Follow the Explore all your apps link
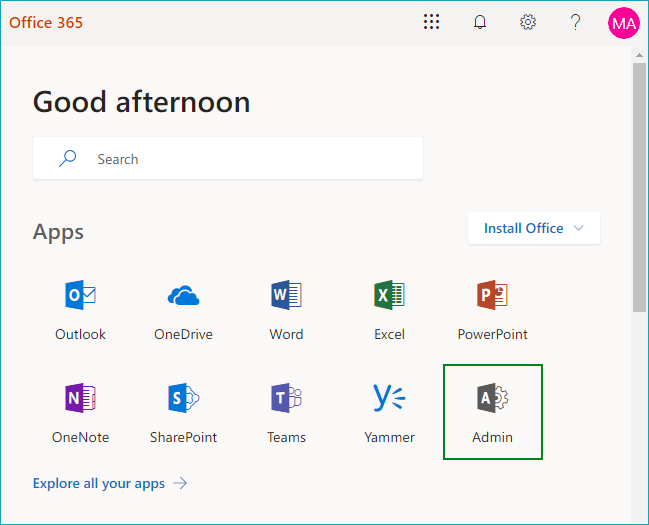649x525 pixels. point(110,483)
